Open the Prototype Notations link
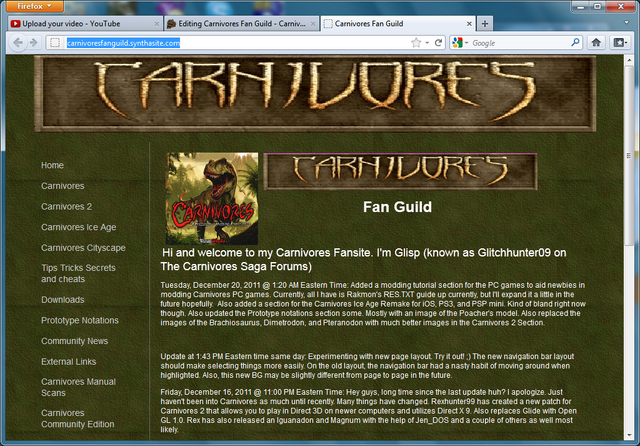The height and width of the screenshot is (446, 640). (80, 320)
